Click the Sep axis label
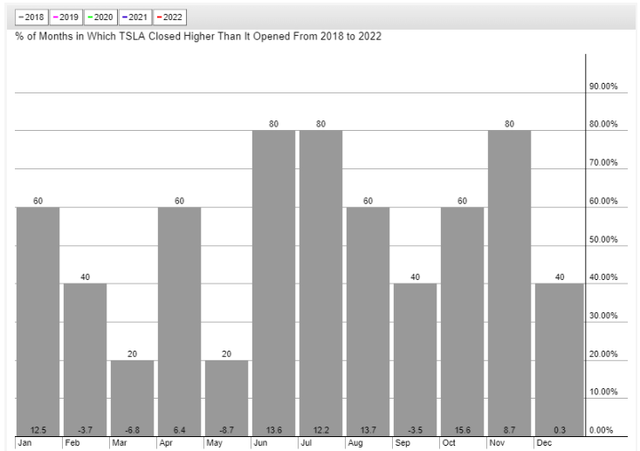Image resolution: width=640 pixels, height=451 pixels. click(x=402, y=443)
